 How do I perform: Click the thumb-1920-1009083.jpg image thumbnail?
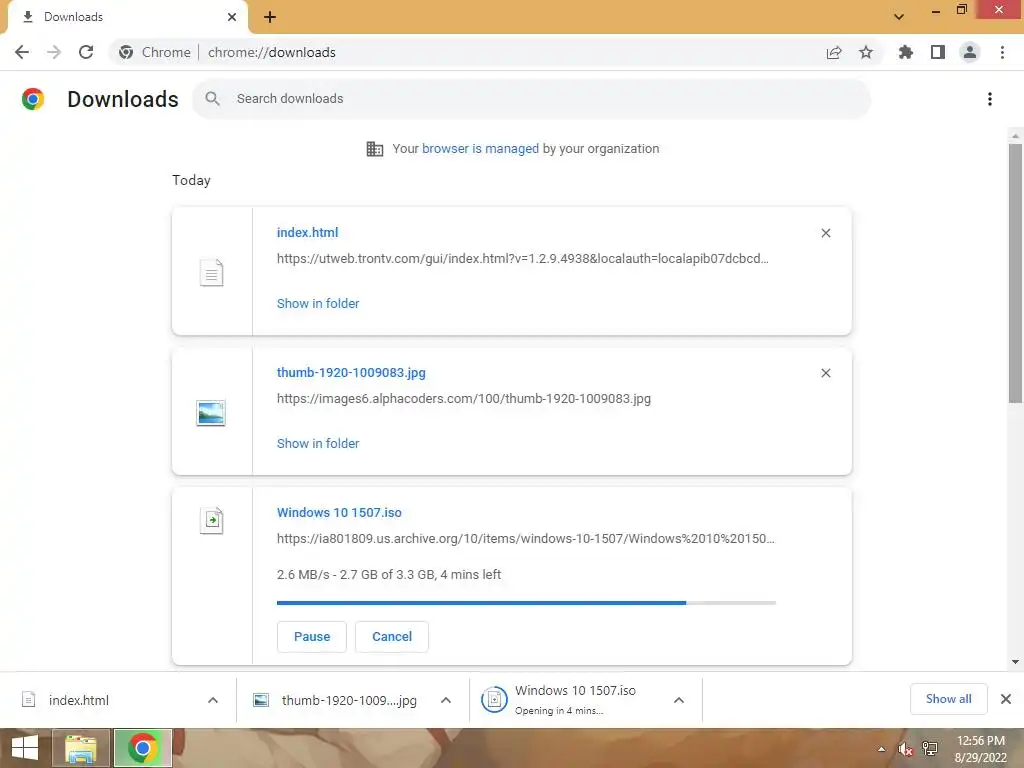click(x=211, y=413)
